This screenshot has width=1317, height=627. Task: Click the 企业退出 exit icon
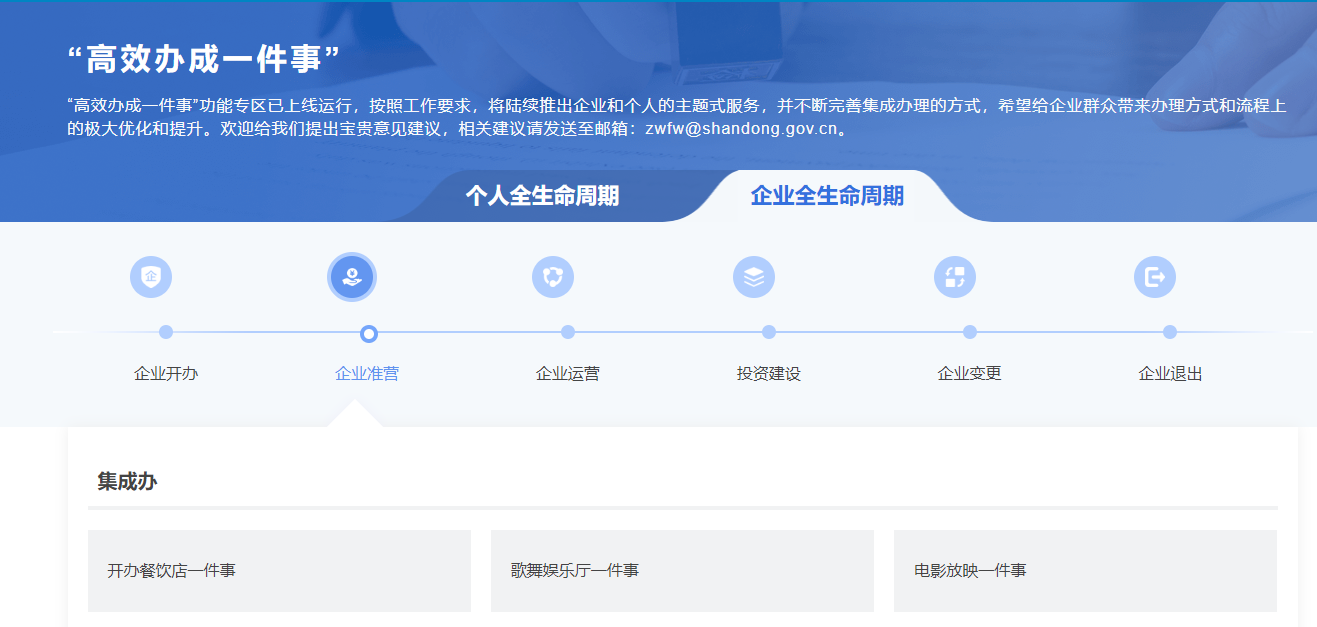pos(1155,277)
